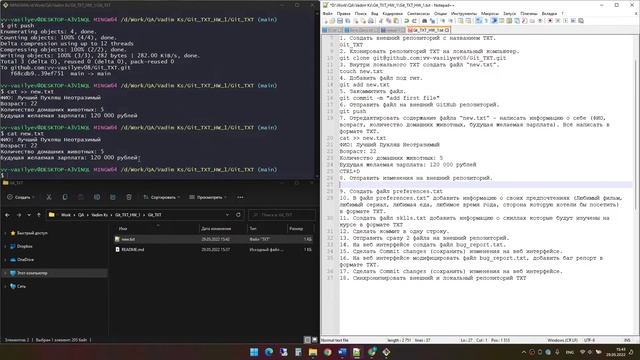Image resolution: width=640 pixels, height=360 pixels.
Task: Open the Файл menu in Notepad++
Action: [327, 13]
